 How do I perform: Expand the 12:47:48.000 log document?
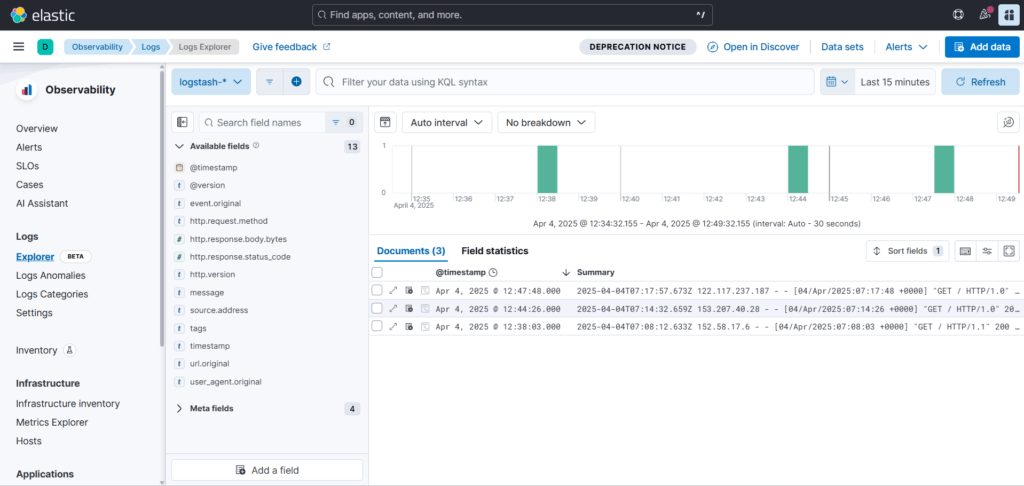pyautogui.click(x=393, y=290)
